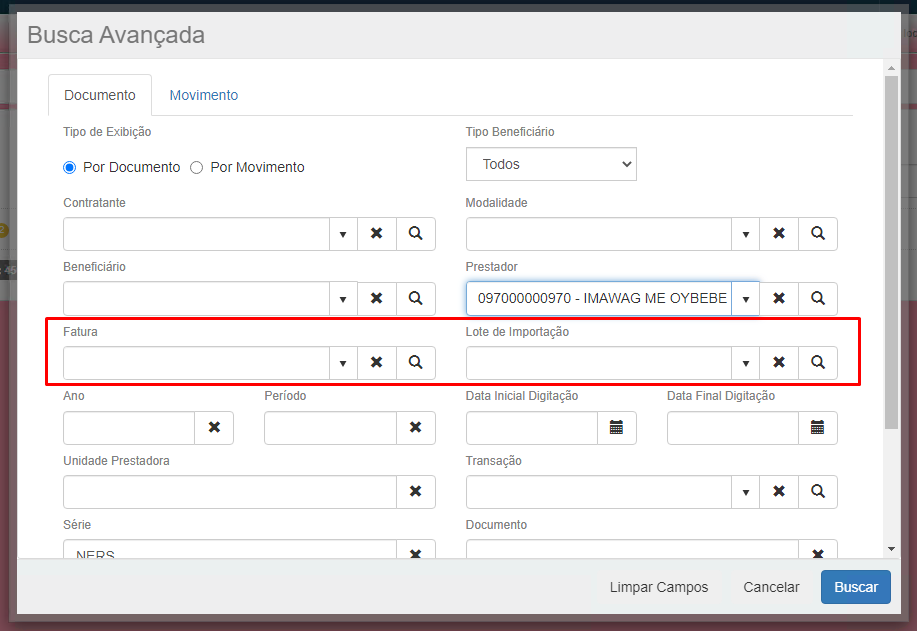Image resolution: width=917 pixels, height=631 pixels.
Task: Clear the Modalidade field with X icon
Action: [x=779, y=234]
